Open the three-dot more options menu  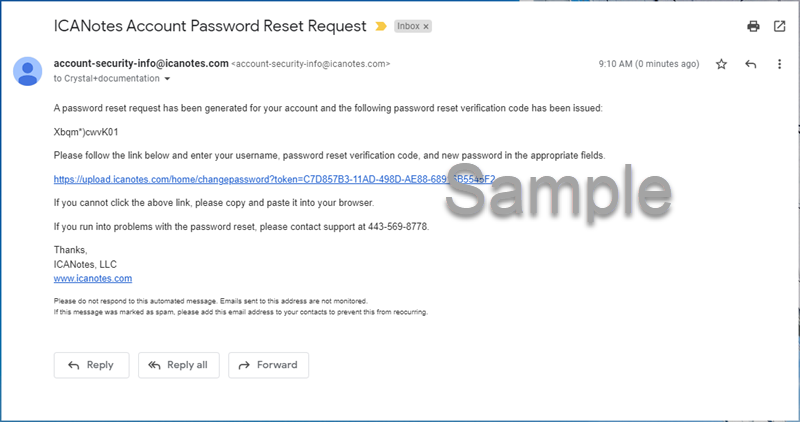(779, 64)
